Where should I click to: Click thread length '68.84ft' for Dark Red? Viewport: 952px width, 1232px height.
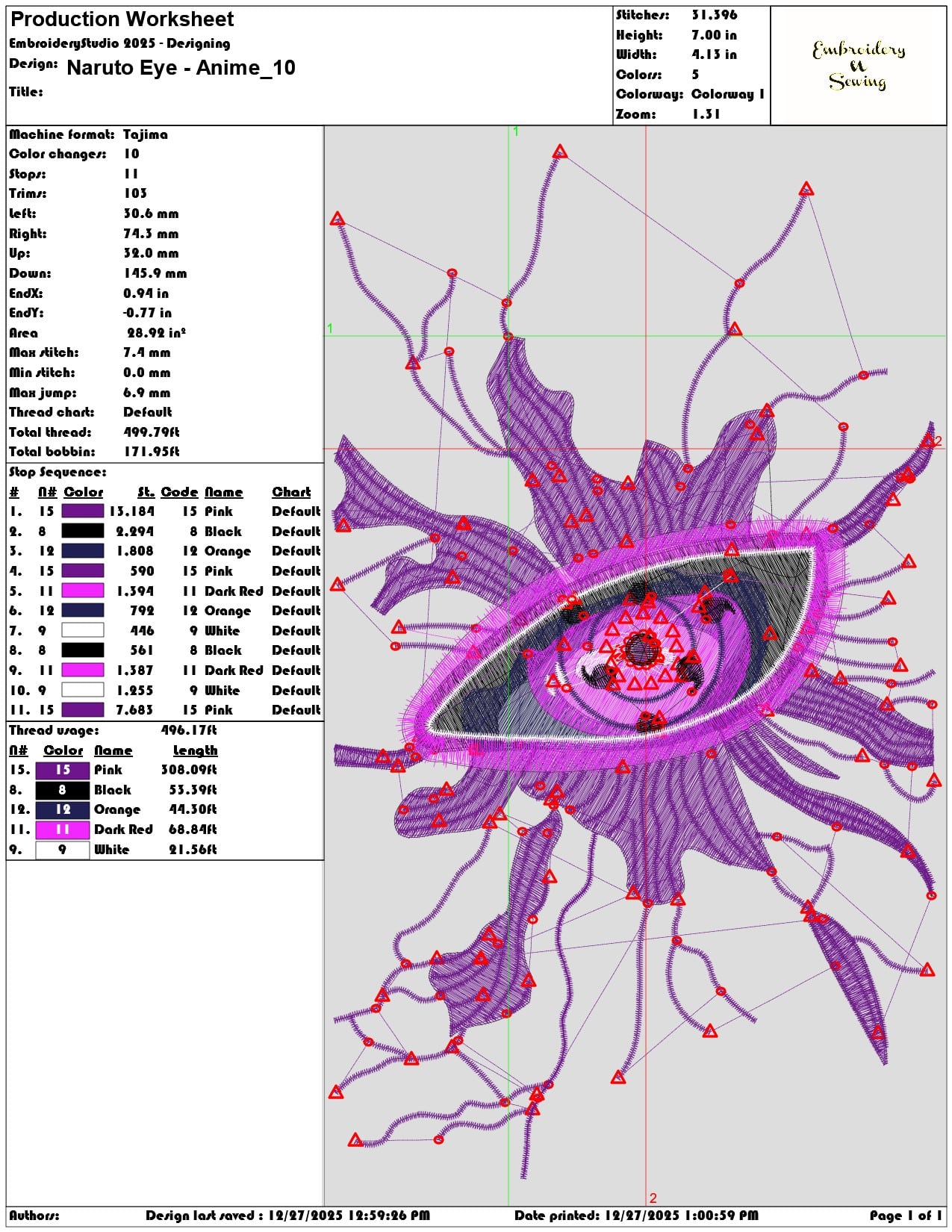193,830
